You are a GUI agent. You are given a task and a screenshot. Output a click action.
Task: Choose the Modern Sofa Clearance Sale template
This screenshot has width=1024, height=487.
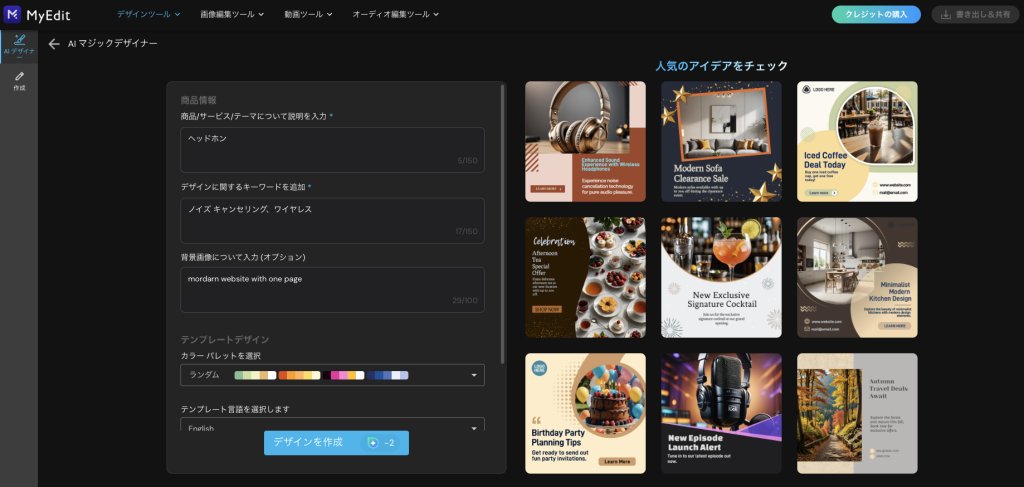tap(721, 141)
